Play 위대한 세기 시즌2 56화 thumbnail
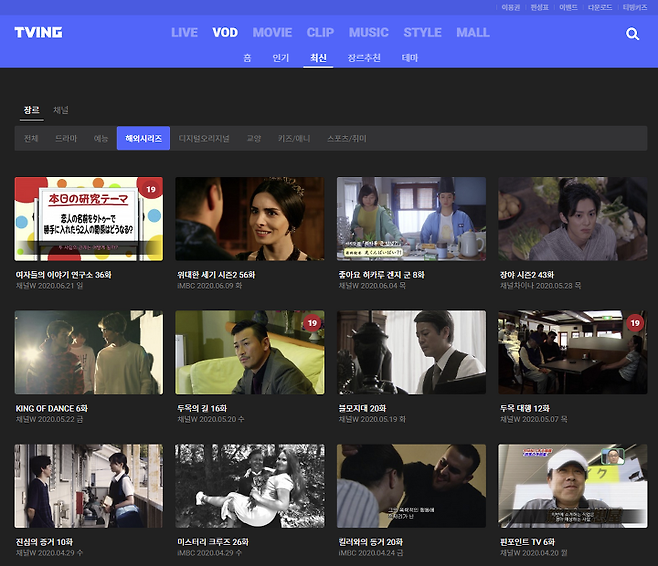Viewport: 658px width, 566px height. pos(249,219)
